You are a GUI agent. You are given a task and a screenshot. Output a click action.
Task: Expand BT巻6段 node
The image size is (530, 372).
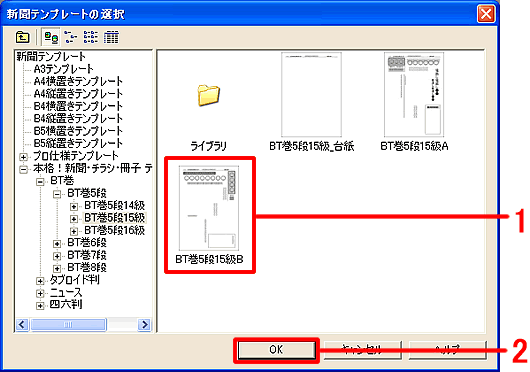click(x=57, y=244)
